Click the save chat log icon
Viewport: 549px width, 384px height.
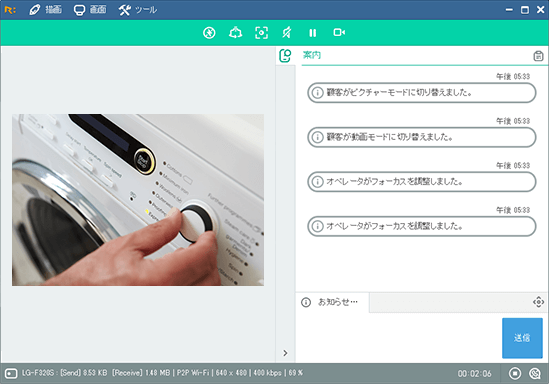click(538, 56)
